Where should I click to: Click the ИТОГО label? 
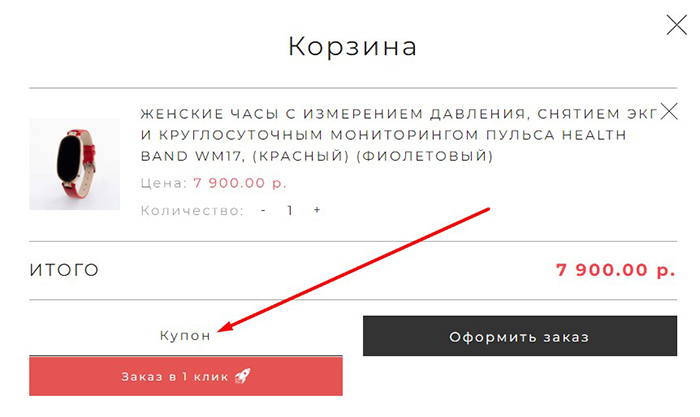click(64, 270)
